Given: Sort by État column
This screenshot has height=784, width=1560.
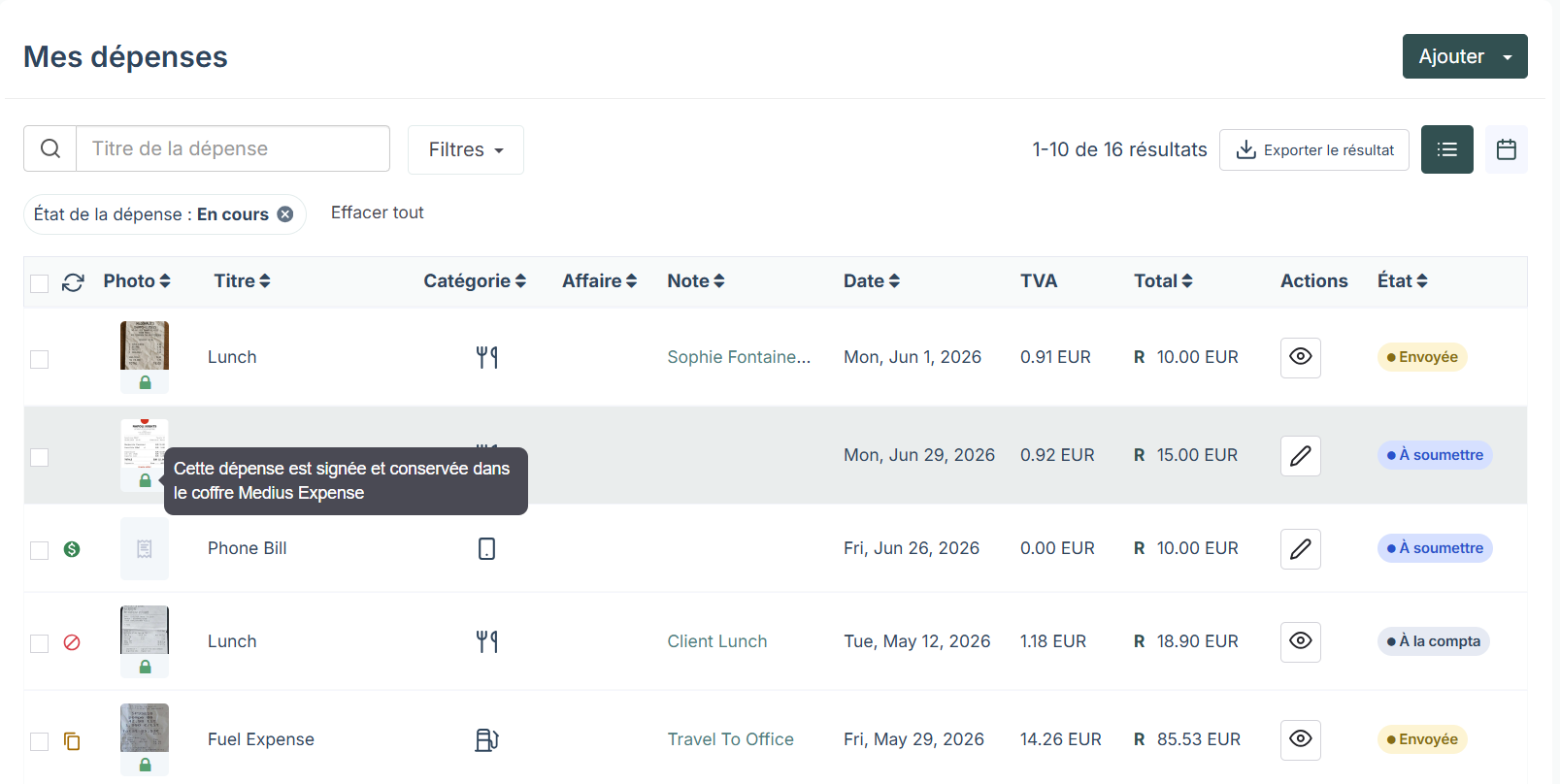Looking at the screenshot, I should pos(1403,280).
